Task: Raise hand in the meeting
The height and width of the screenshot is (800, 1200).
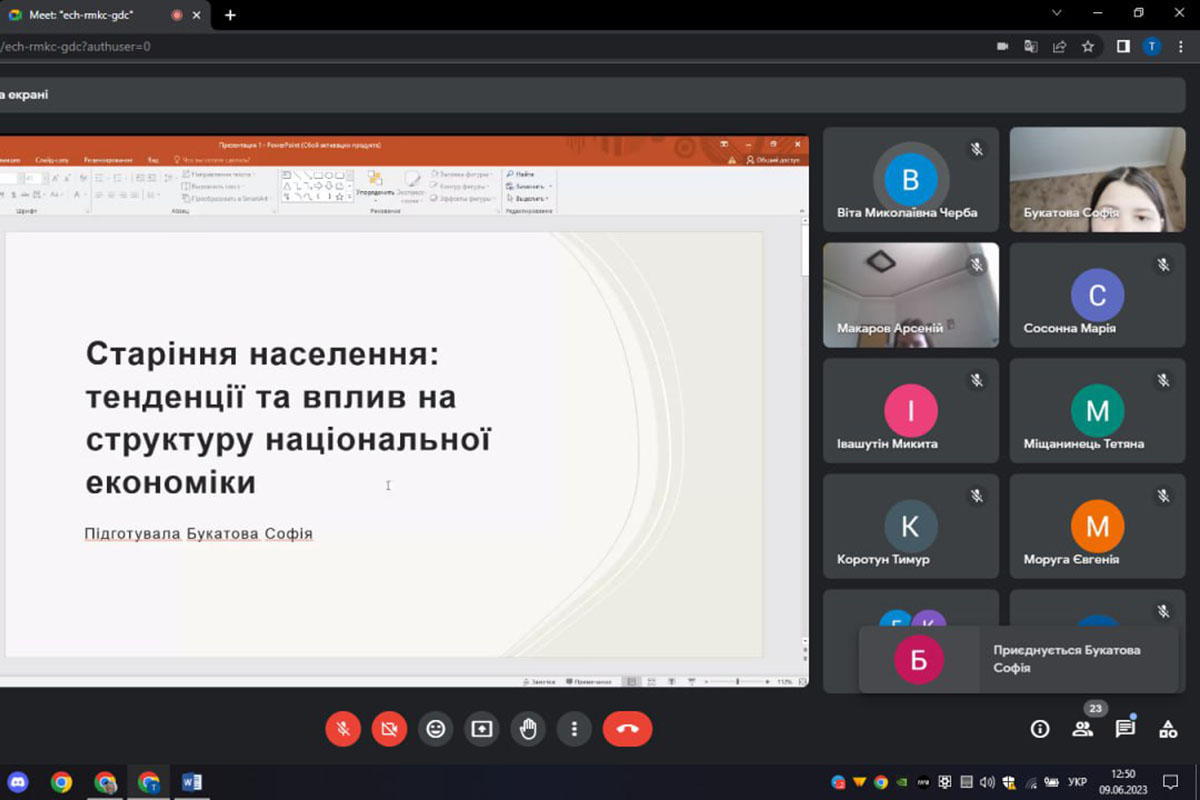Action: (x=528, y=729)
